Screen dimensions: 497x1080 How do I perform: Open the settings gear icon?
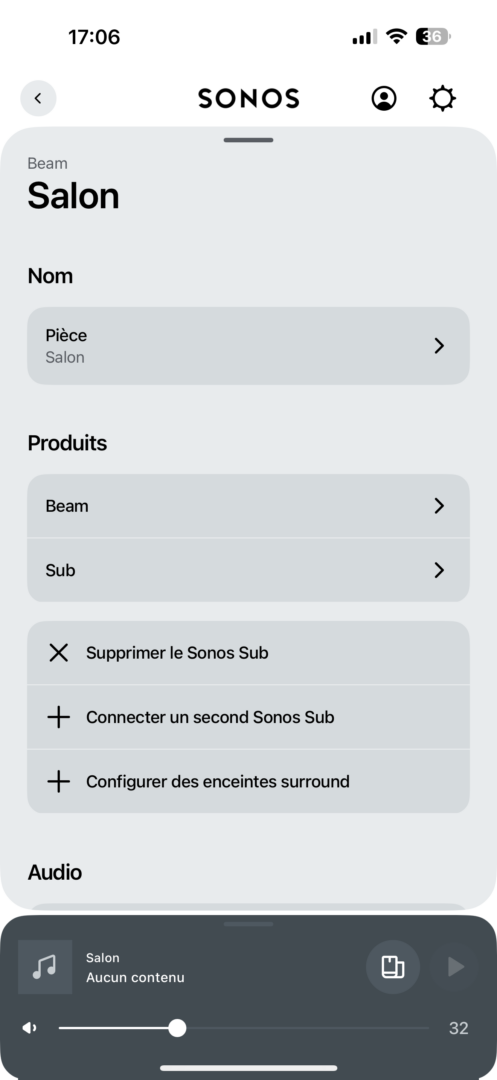(x=442, y=98)
